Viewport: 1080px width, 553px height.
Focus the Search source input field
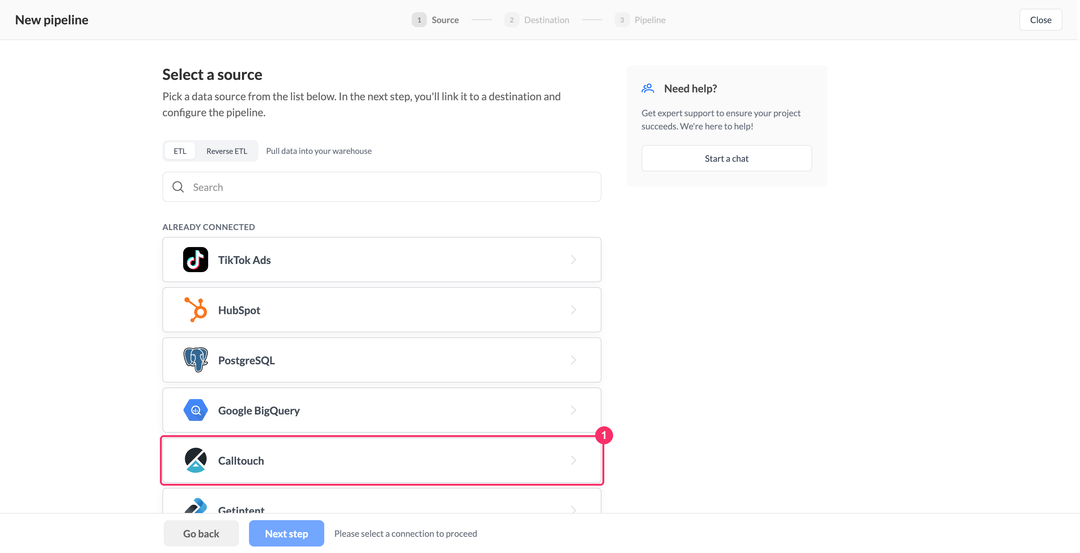(x=382, y=187)
